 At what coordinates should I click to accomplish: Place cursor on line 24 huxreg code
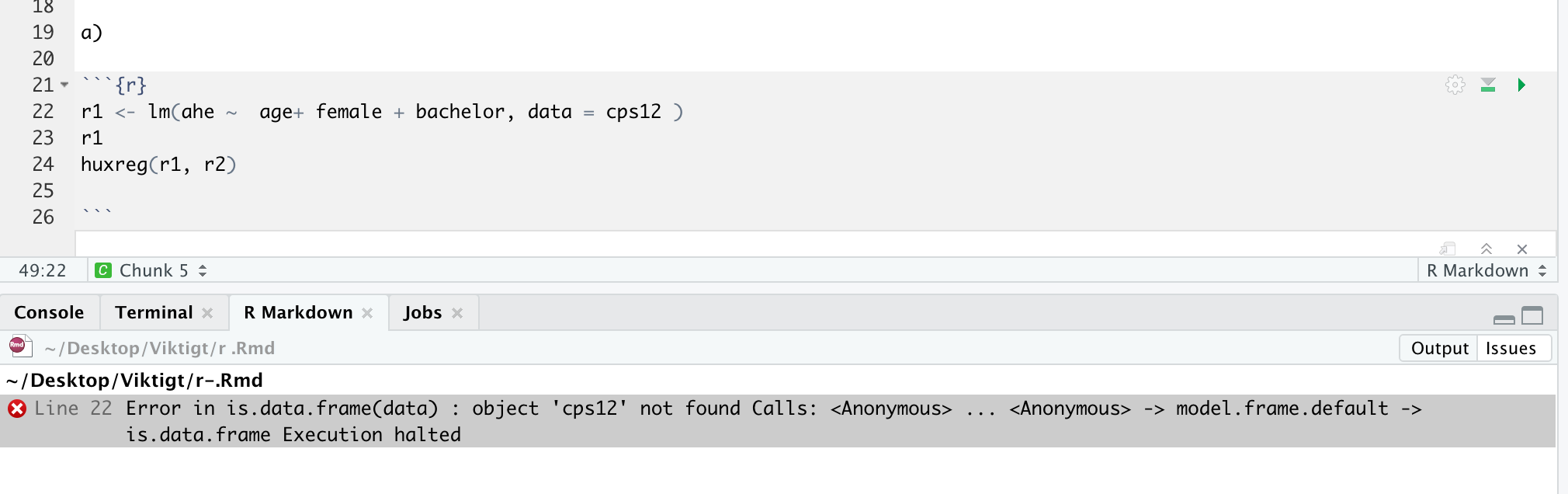click(158, 165)
